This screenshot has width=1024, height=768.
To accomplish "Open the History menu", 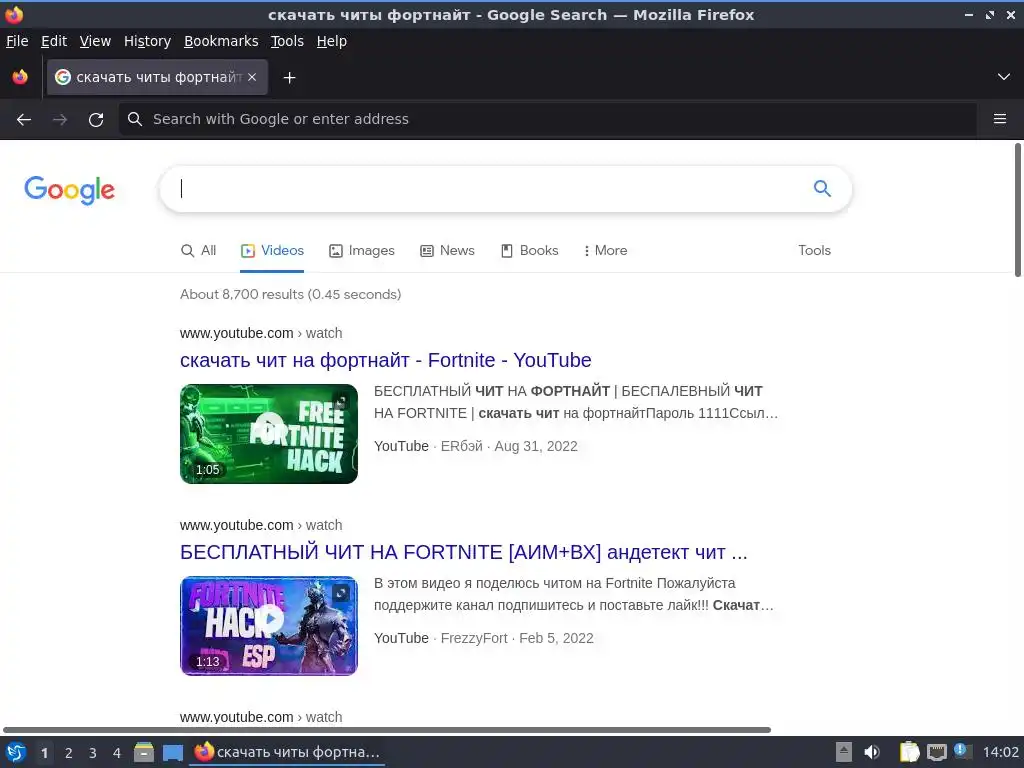I will pyautogui.click(x=147, y=41).
